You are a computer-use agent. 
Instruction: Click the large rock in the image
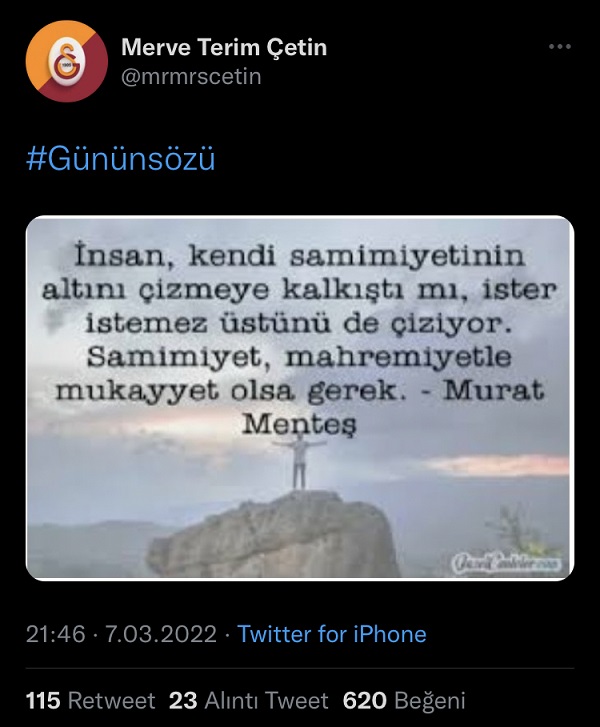274,534
